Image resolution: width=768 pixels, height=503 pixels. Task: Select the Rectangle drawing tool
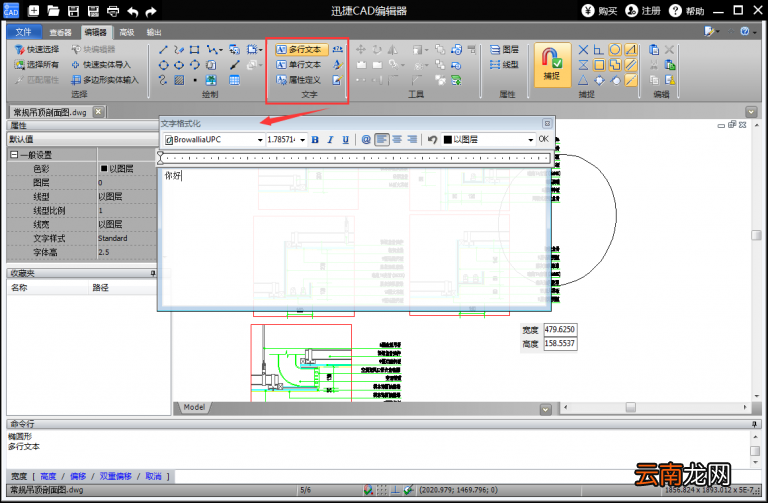point(194,49)
